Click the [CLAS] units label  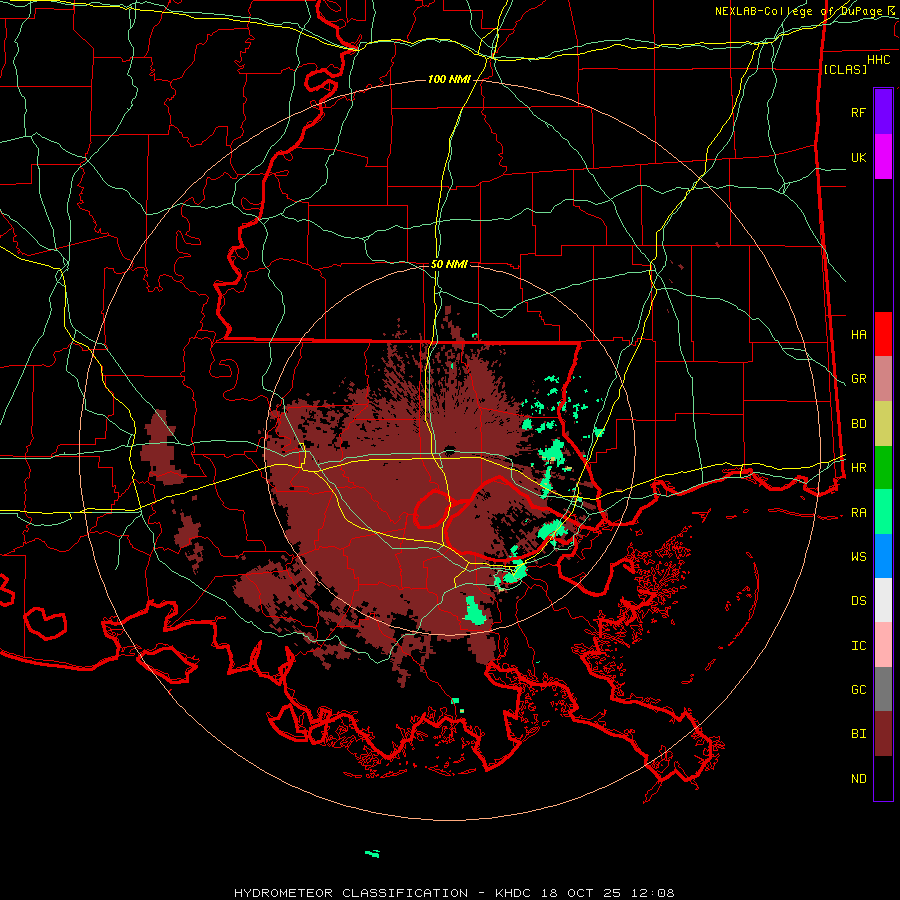point(845,69)
